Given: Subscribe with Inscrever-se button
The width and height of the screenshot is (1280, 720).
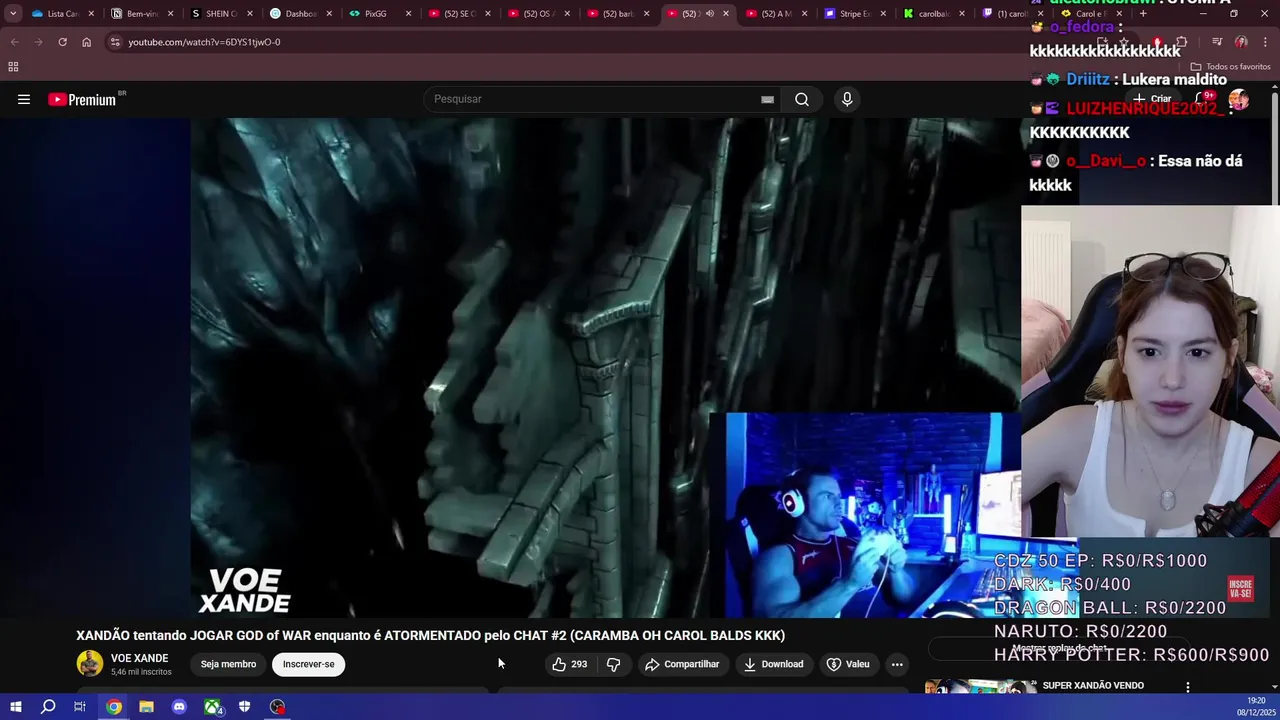Looking at the screenshot, I should point(308,664).
